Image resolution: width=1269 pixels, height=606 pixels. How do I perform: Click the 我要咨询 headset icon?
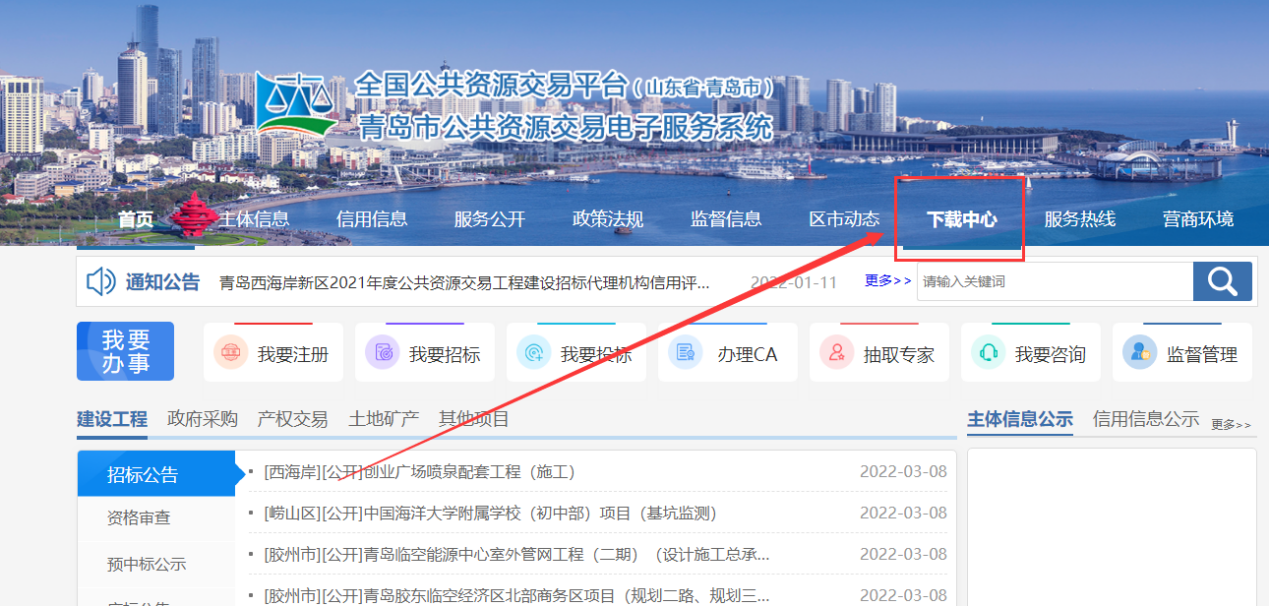[x=988, y=353]
